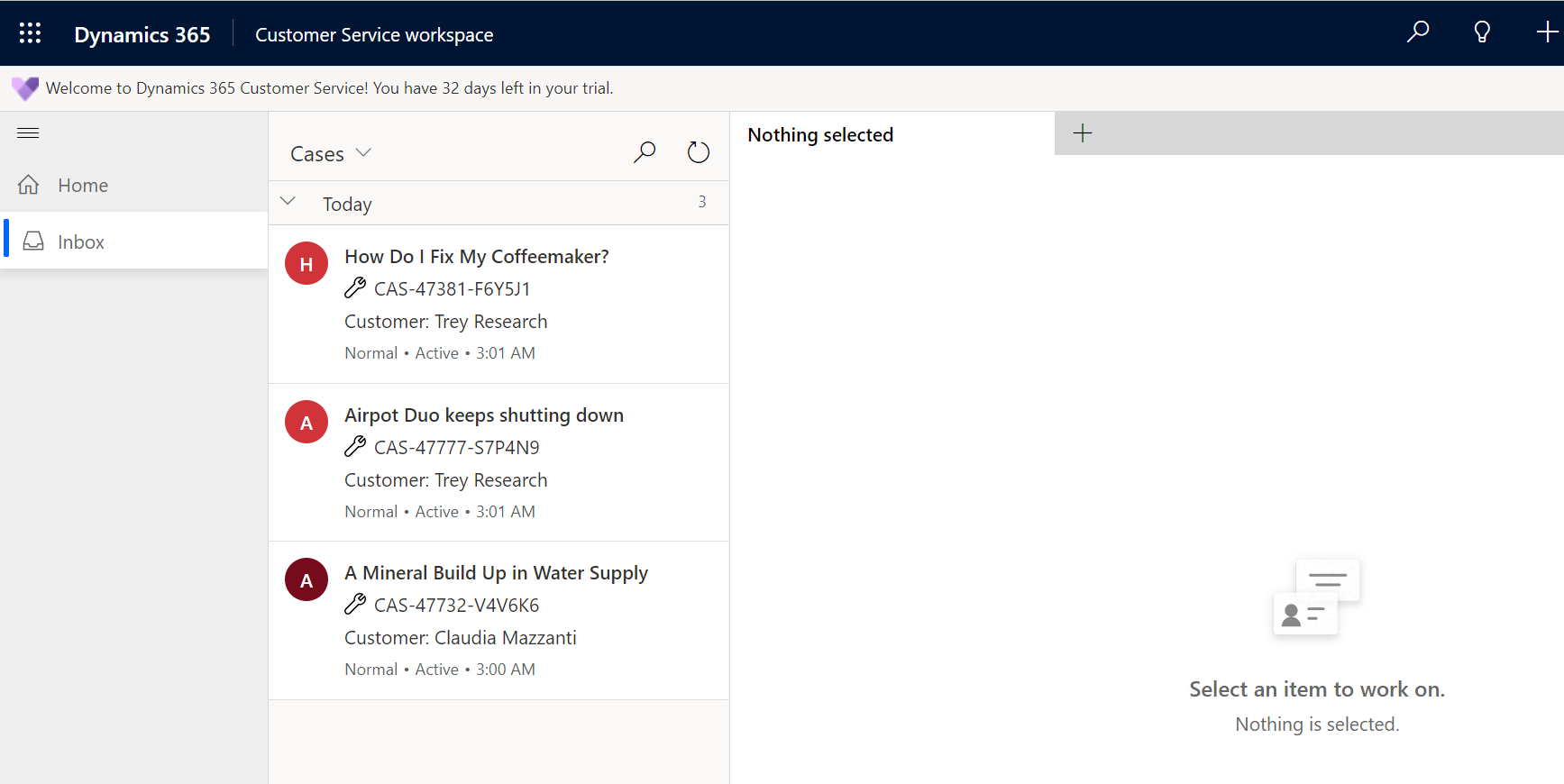Click the global search magnifier icon
Screen dimensions: 1564x784
pyautogui.click(x=1418, y=32)
